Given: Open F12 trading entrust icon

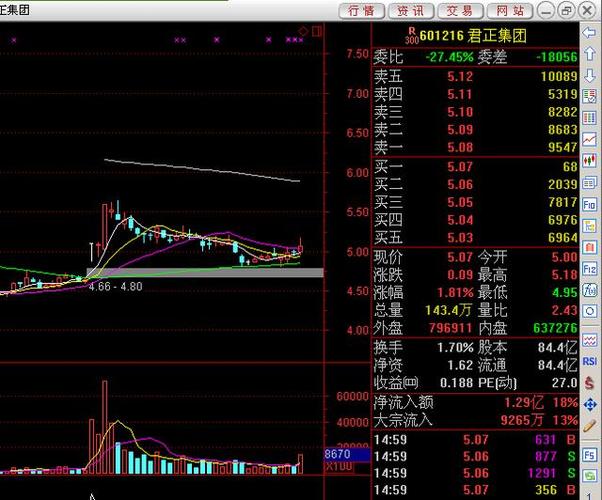Looking at the screenshot, I should click(x=589, y=268).
